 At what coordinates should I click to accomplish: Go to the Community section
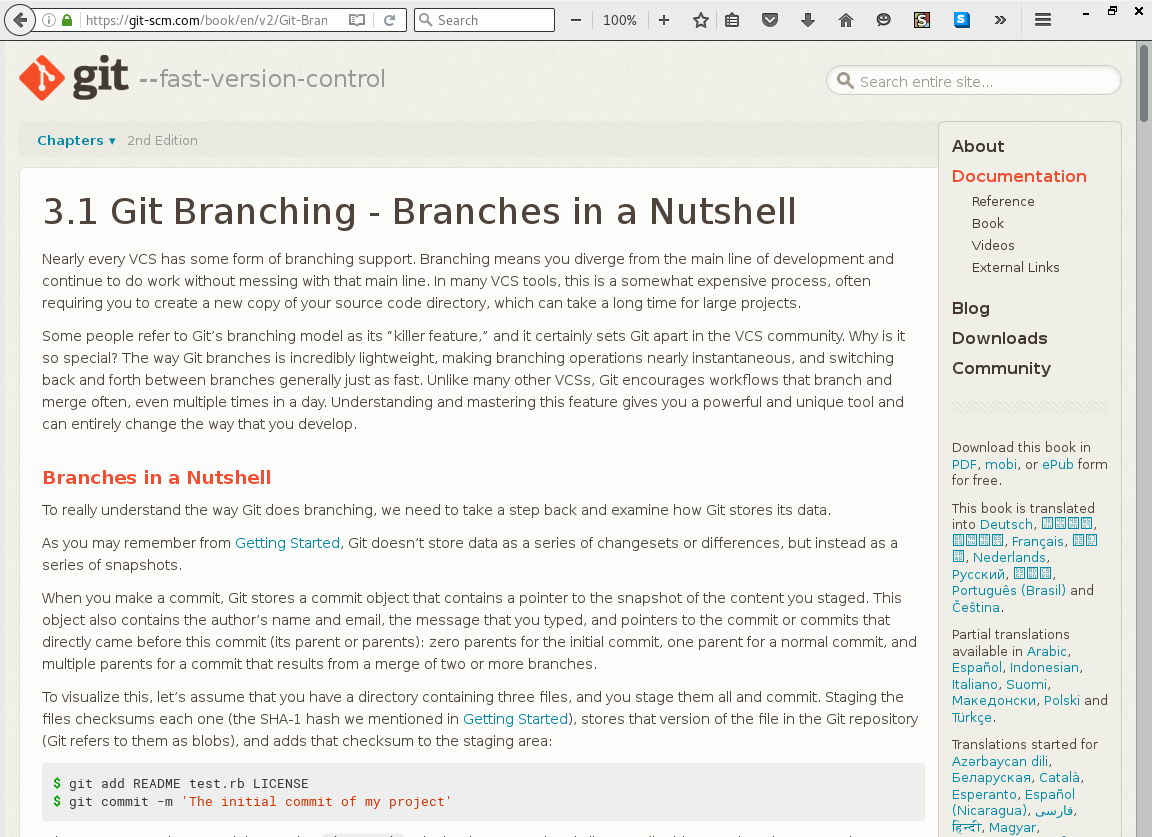[1001, 368]
